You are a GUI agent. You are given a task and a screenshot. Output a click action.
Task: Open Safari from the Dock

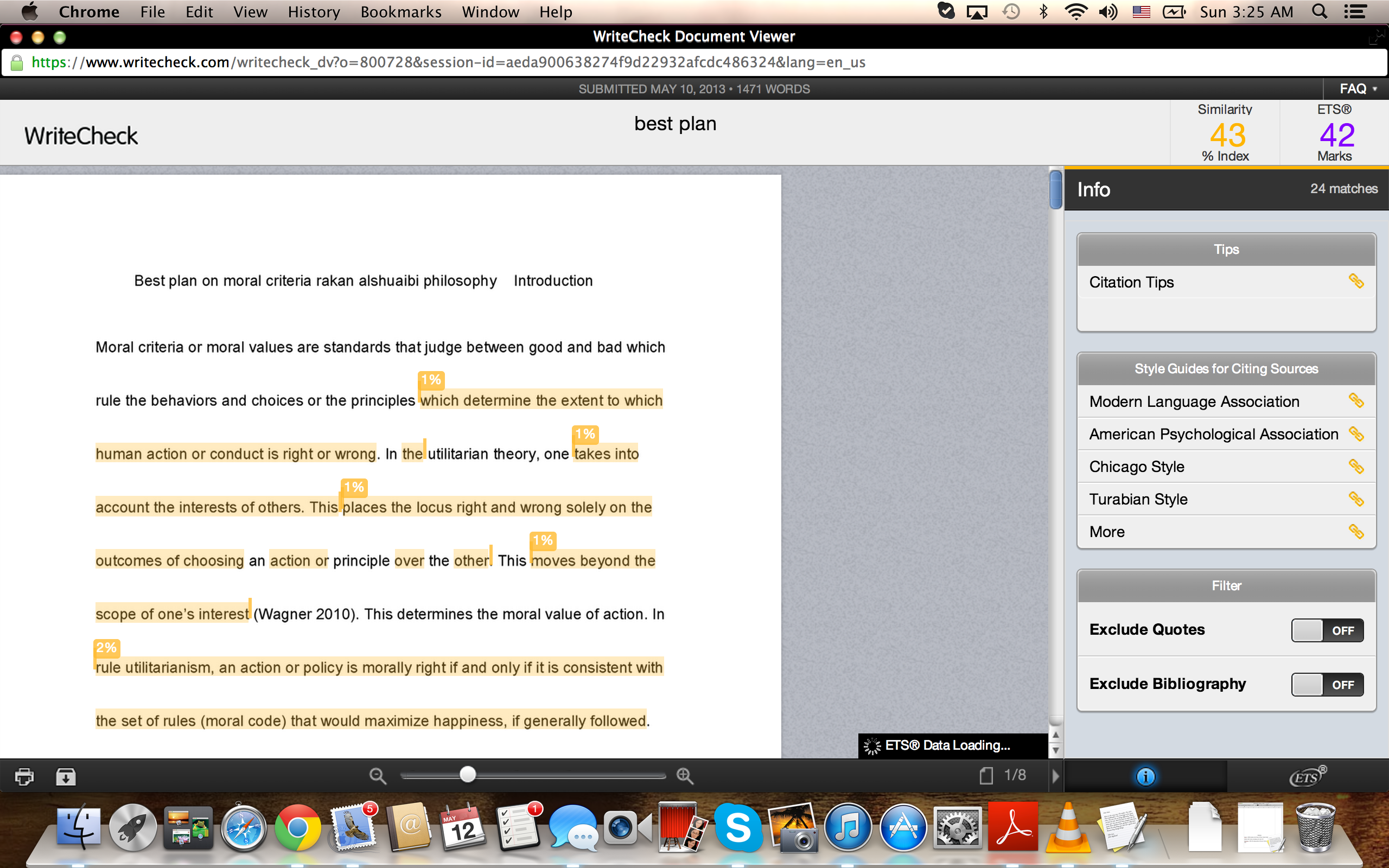(244, 827)
